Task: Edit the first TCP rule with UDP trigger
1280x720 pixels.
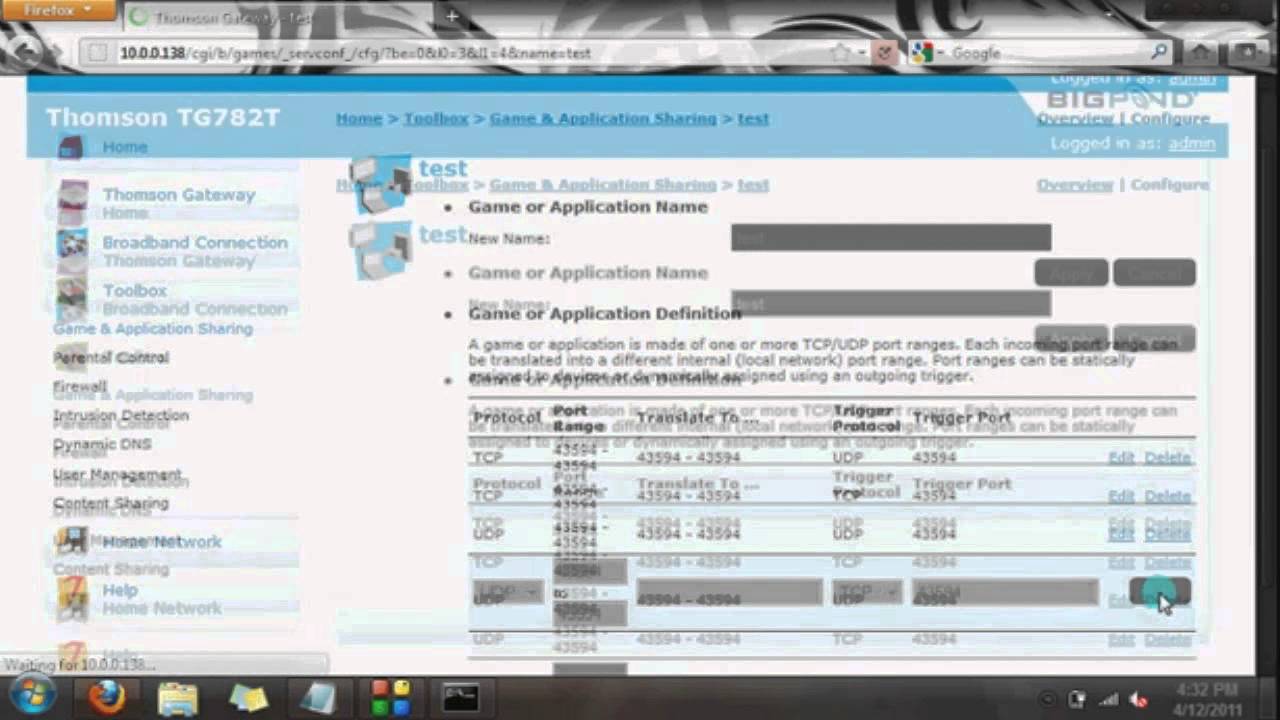Action: coord(1121,458)
